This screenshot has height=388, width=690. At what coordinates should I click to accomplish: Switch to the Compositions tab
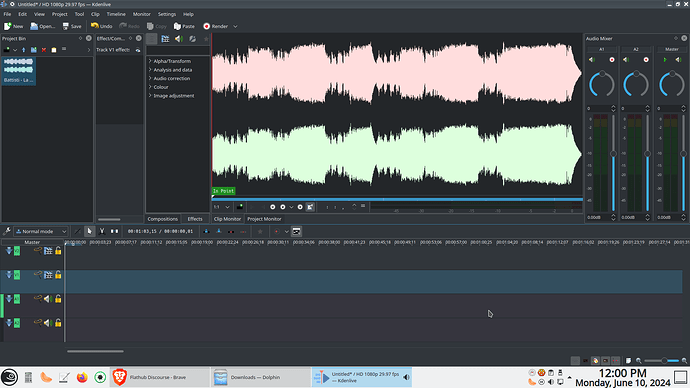pos(162,219)
